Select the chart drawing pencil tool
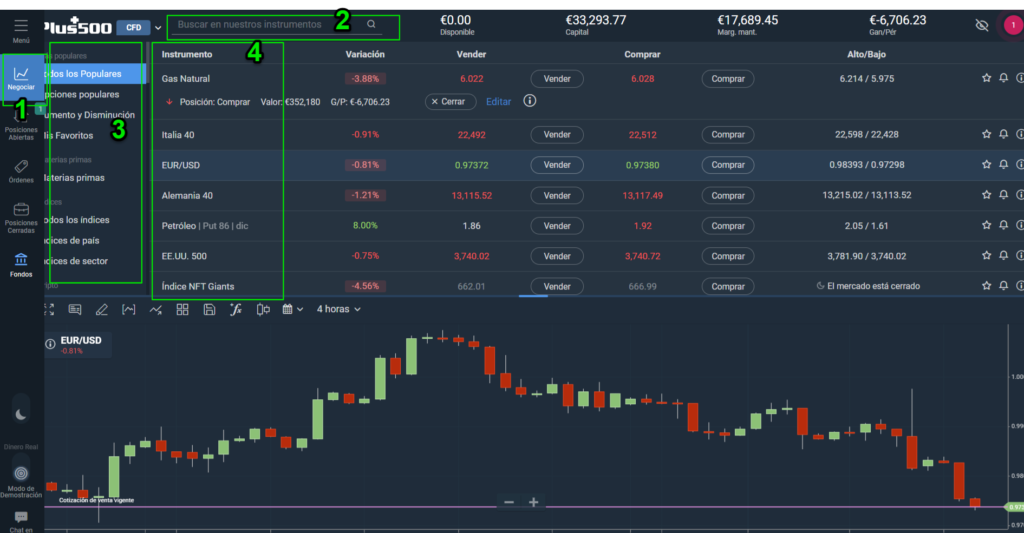The height and width of the screenshot is (533, 1024). [102, 309]
